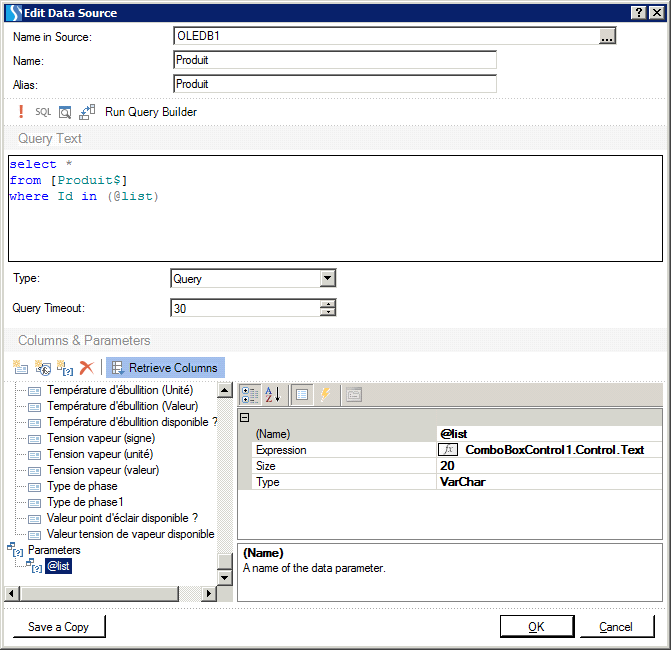Click the Name field containing Produit
671x650 pixels.
click(335, 60)
